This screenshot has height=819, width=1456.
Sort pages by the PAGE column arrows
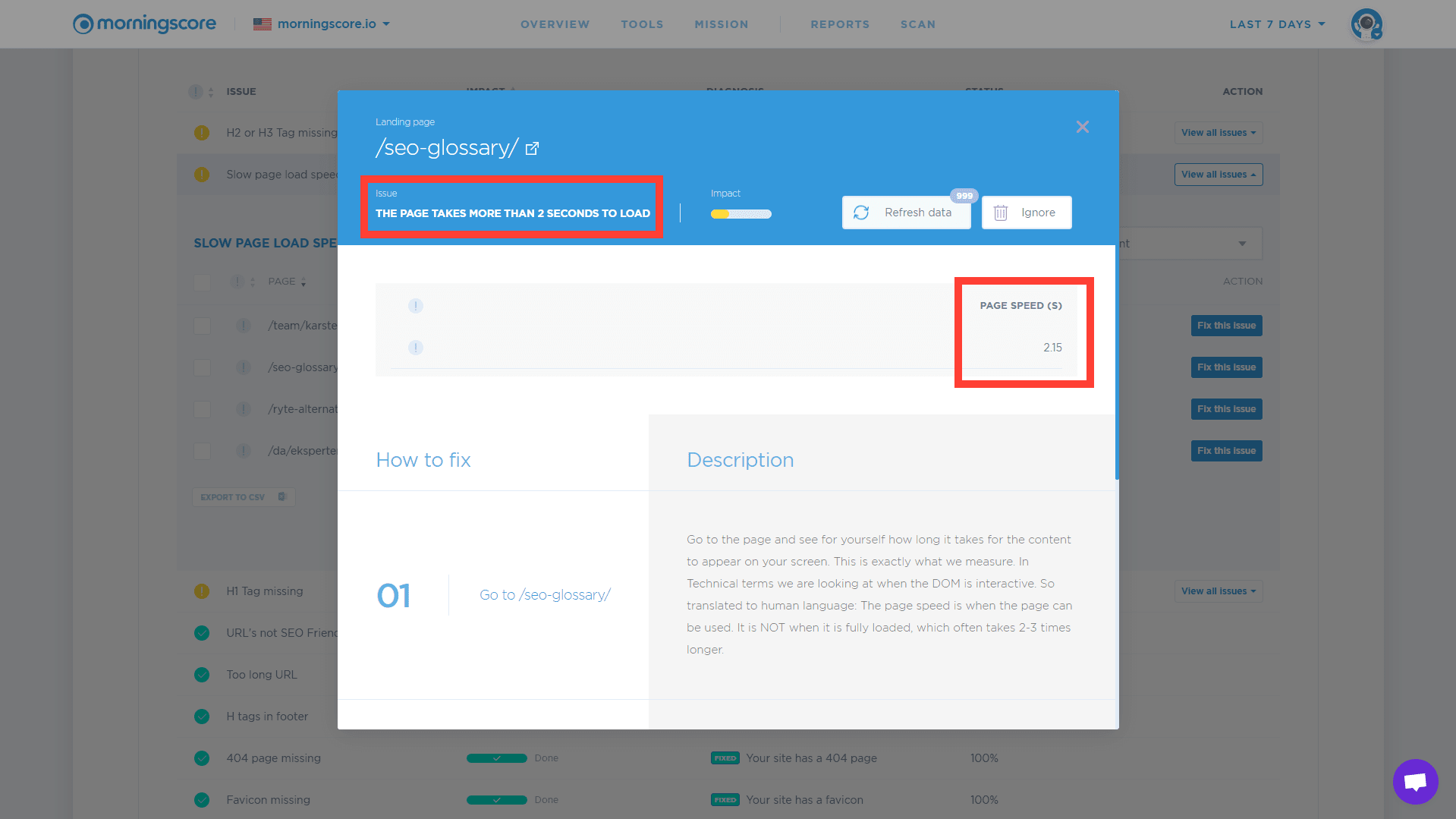point(303,282)
